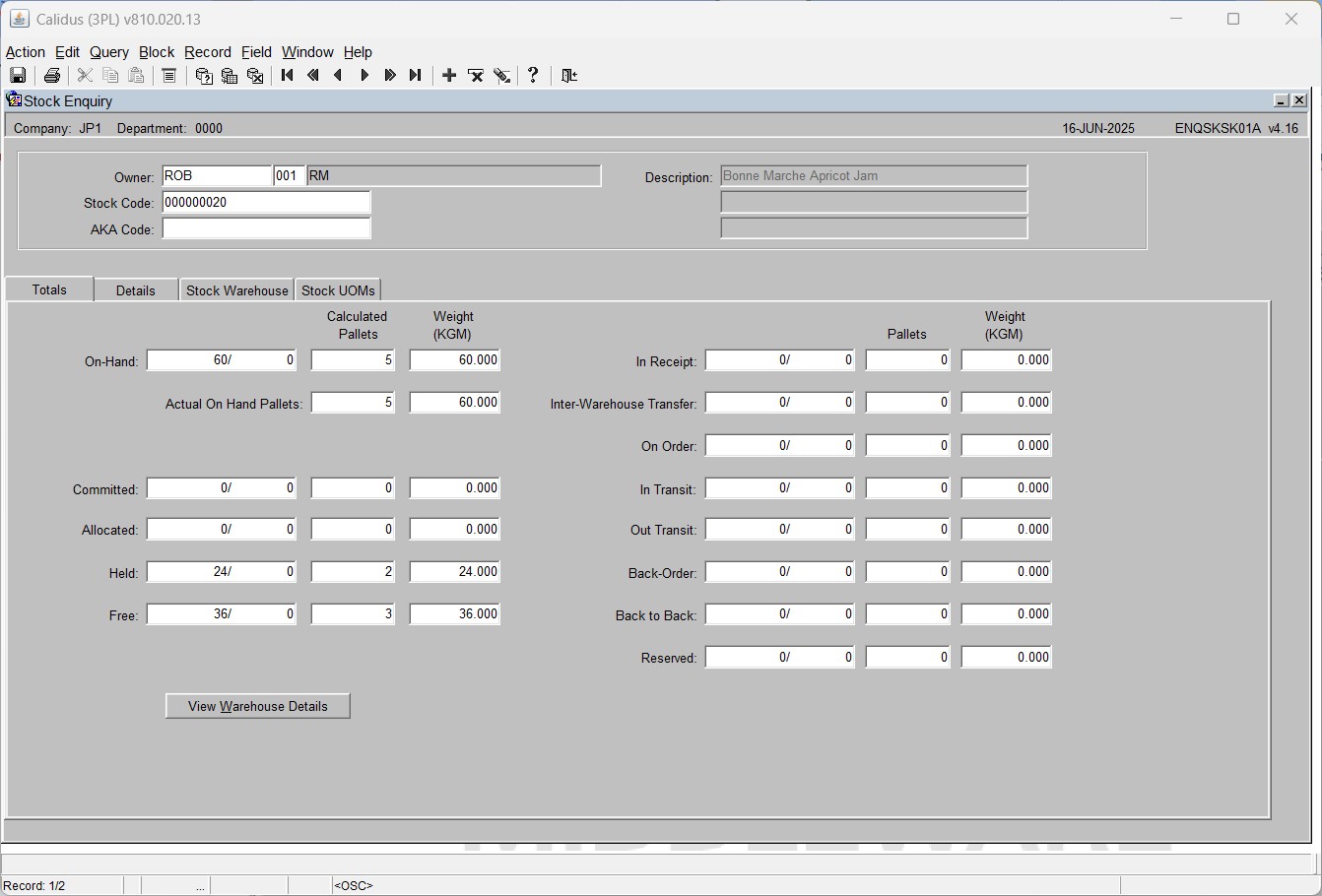Click the Paste clipboard icon

click(x=136, y=76)
